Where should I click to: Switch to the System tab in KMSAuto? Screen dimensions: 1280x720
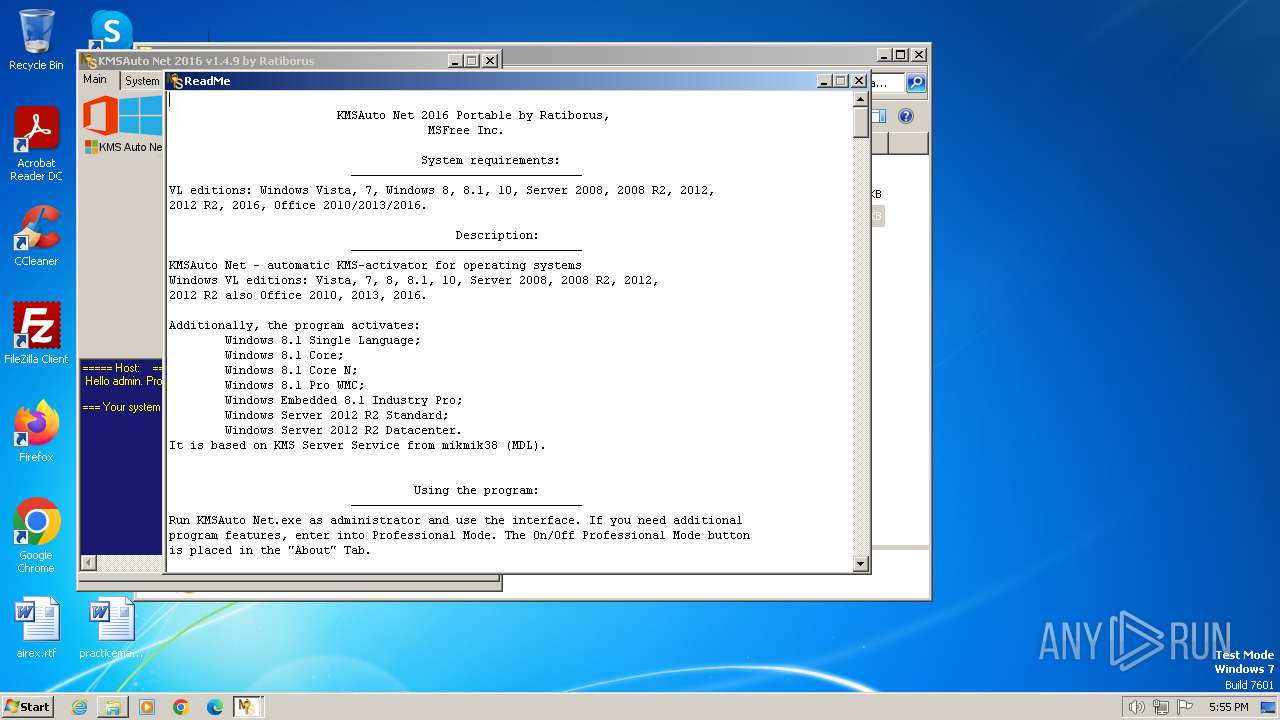coord(142,81)
